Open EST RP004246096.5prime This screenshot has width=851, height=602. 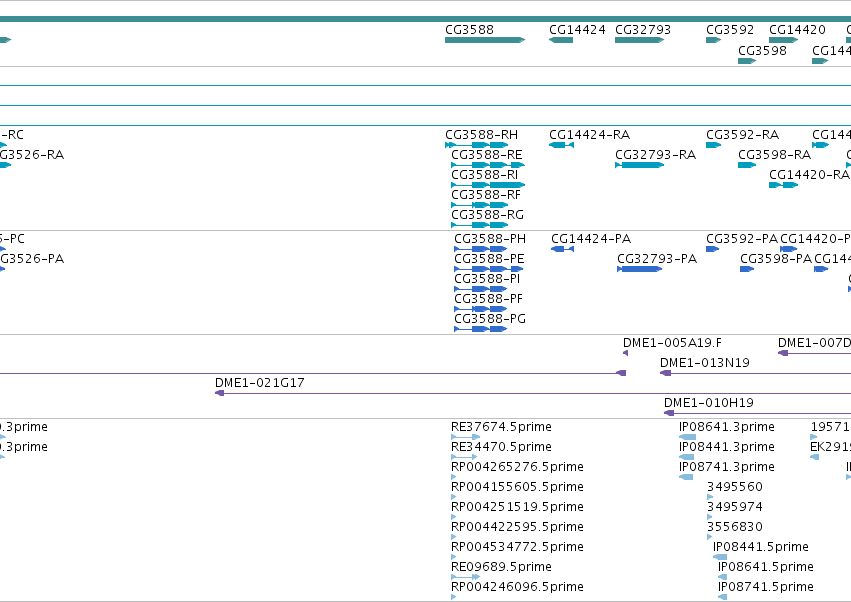tap(454, 598)
